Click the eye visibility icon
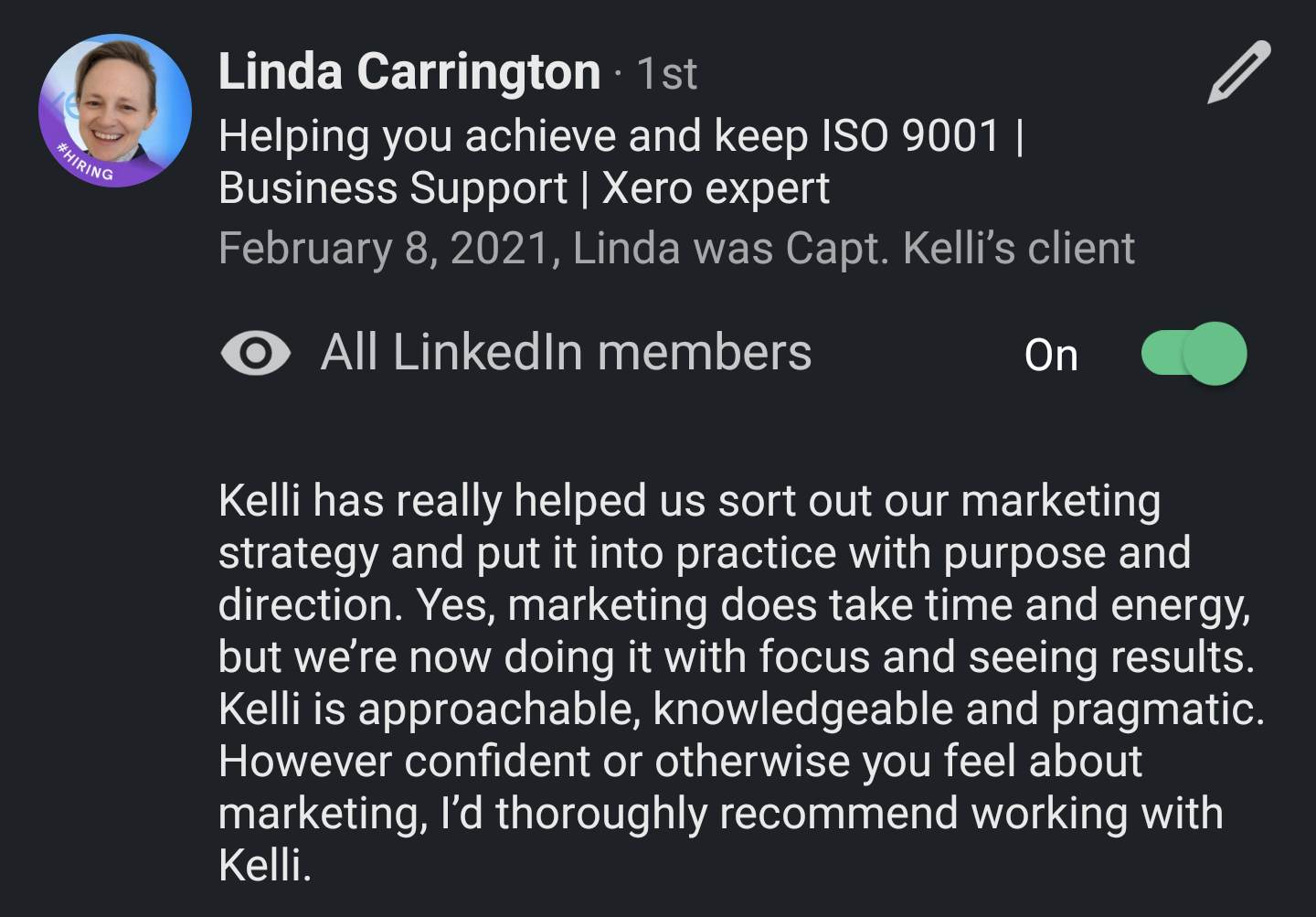The height and width of the screenshot is (917, 1316). pos(255,353)
